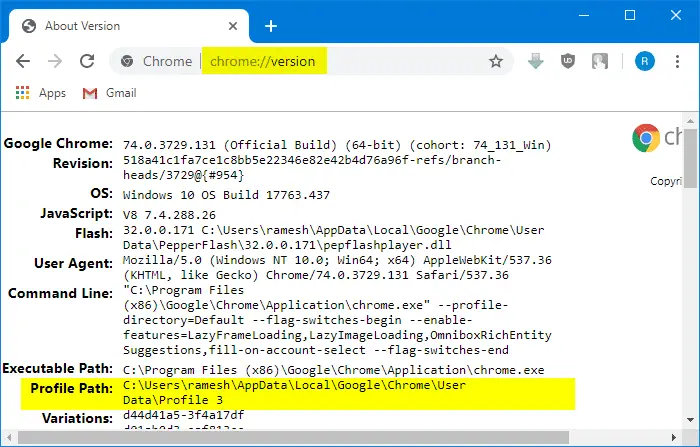The image size is (700, 447).
Task: Reload the About Version page
Action: click(x=87, y=61)
